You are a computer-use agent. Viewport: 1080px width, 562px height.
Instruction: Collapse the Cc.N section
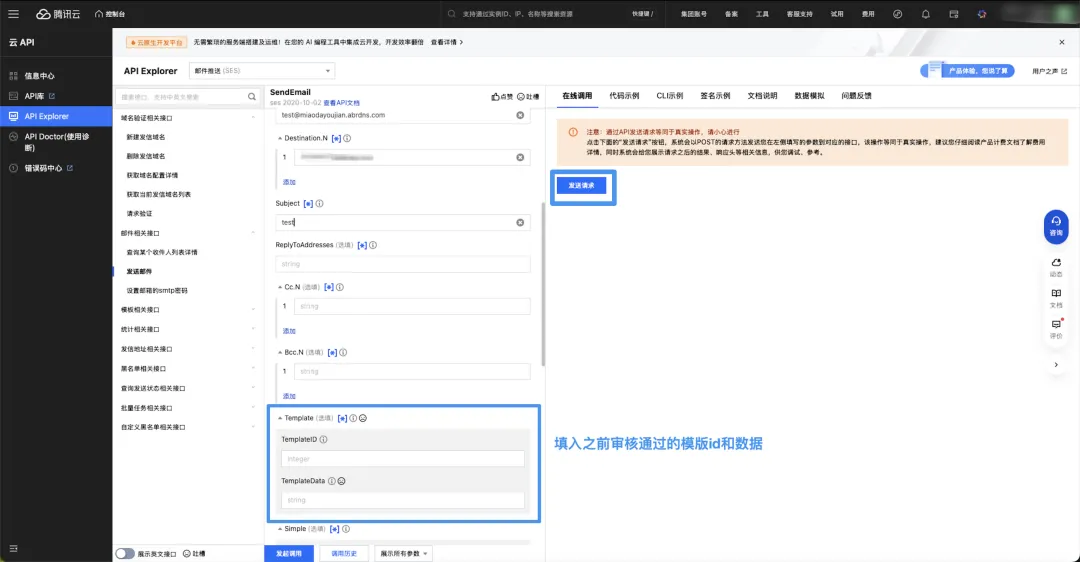point(280,287)
